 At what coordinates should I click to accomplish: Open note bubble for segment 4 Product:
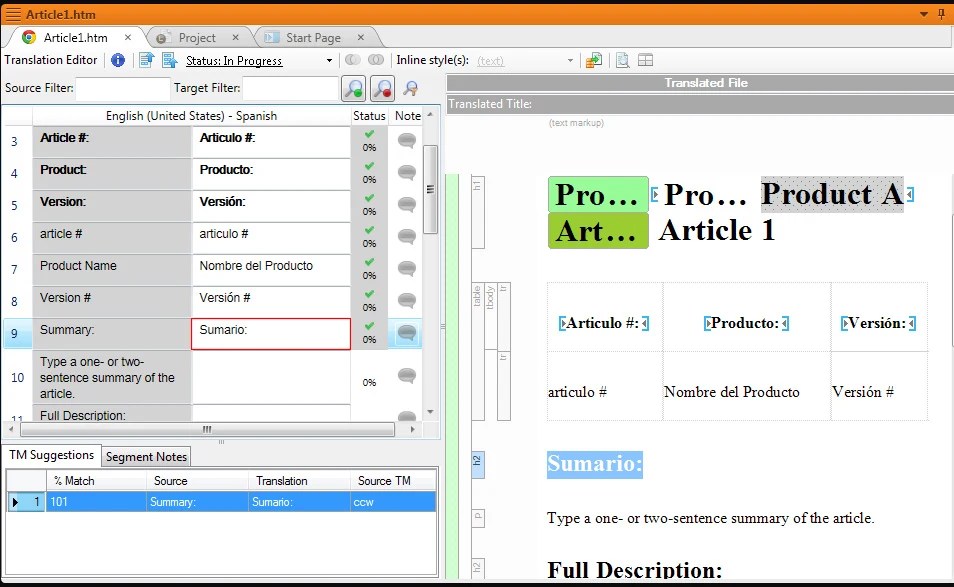pos(406,173)
